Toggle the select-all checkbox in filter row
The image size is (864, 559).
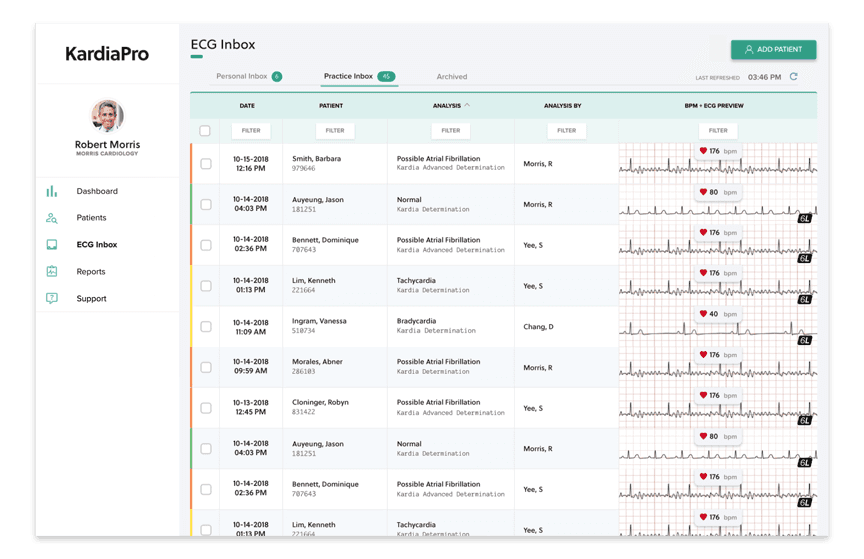coord(205,131)
